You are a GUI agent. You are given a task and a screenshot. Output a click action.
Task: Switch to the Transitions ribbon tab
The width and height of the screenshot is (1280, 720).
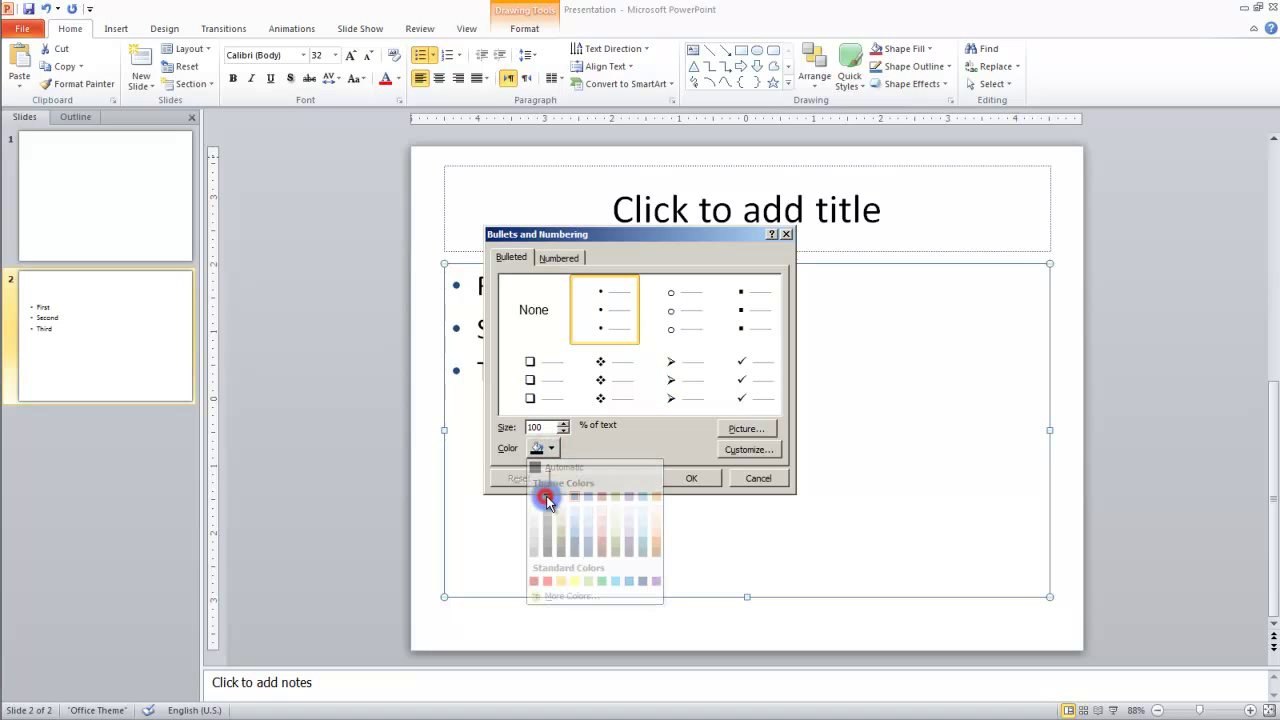[223, 29]
